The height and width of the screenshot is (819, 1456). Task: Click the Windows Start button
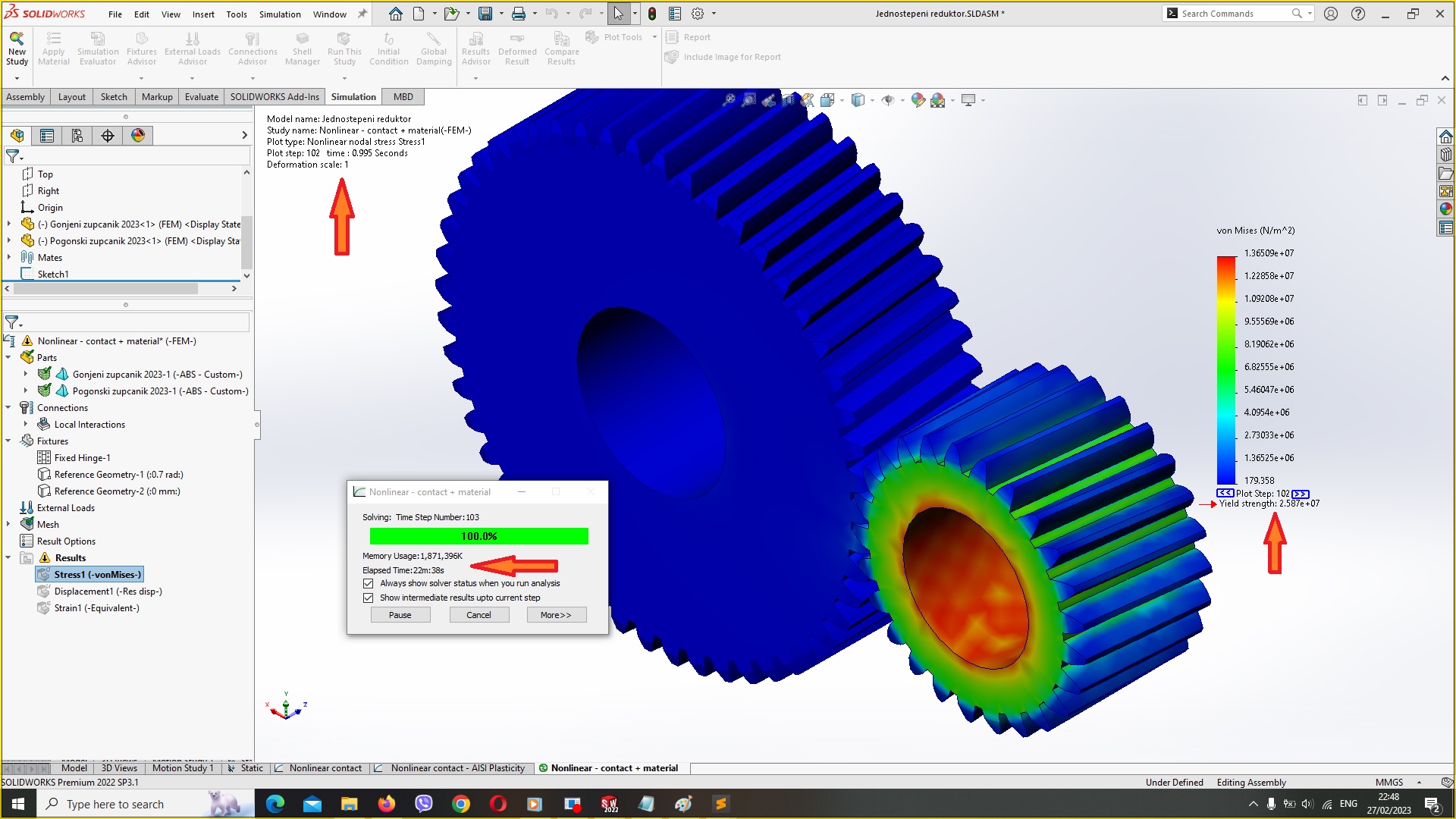pos(18,804)
